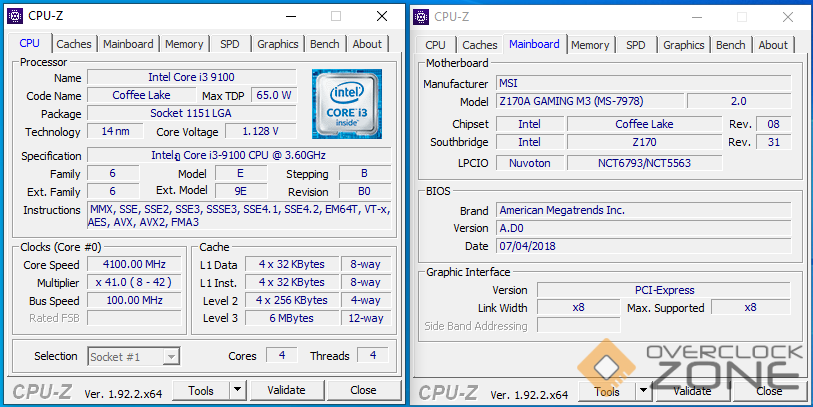Open Bench tab in the right window
The width and height of the screenshot is (813, 407).
coord(731,45)
